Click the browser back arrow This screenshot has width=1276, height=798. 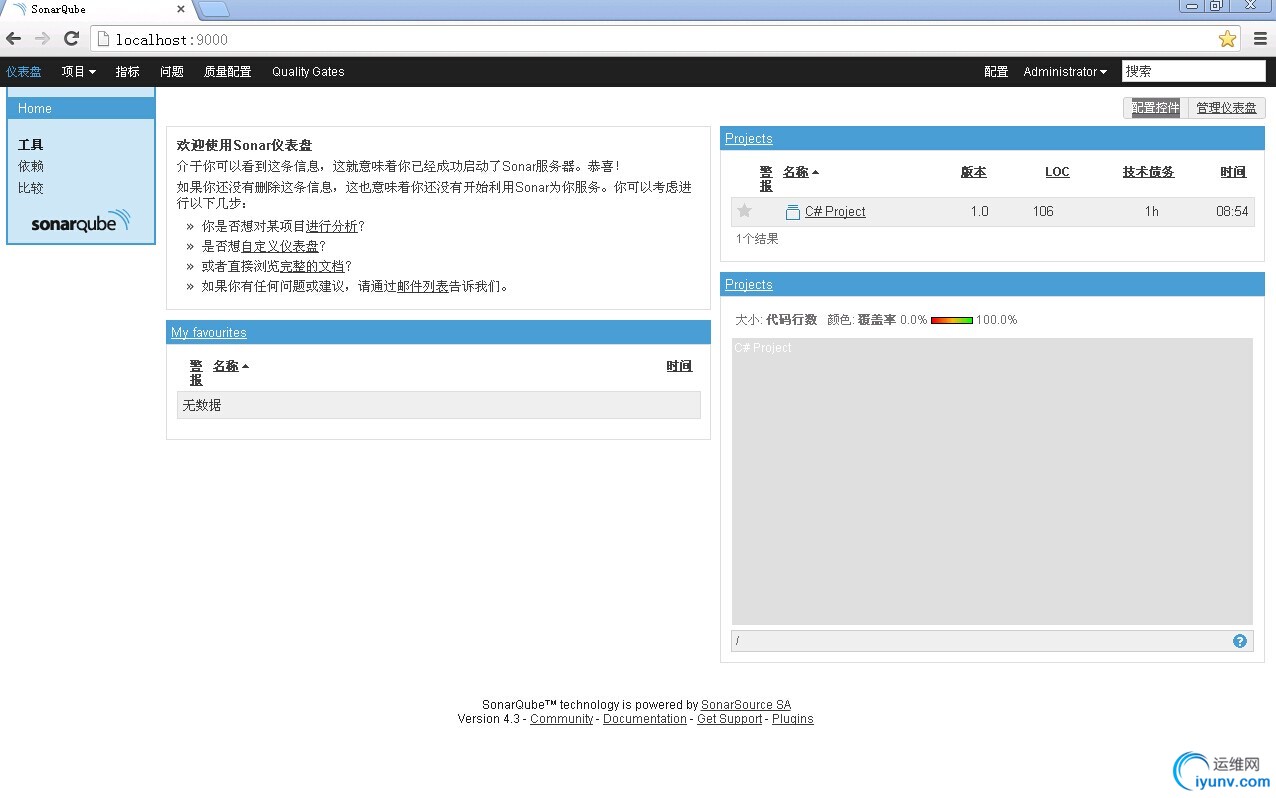tap(13, 39)
